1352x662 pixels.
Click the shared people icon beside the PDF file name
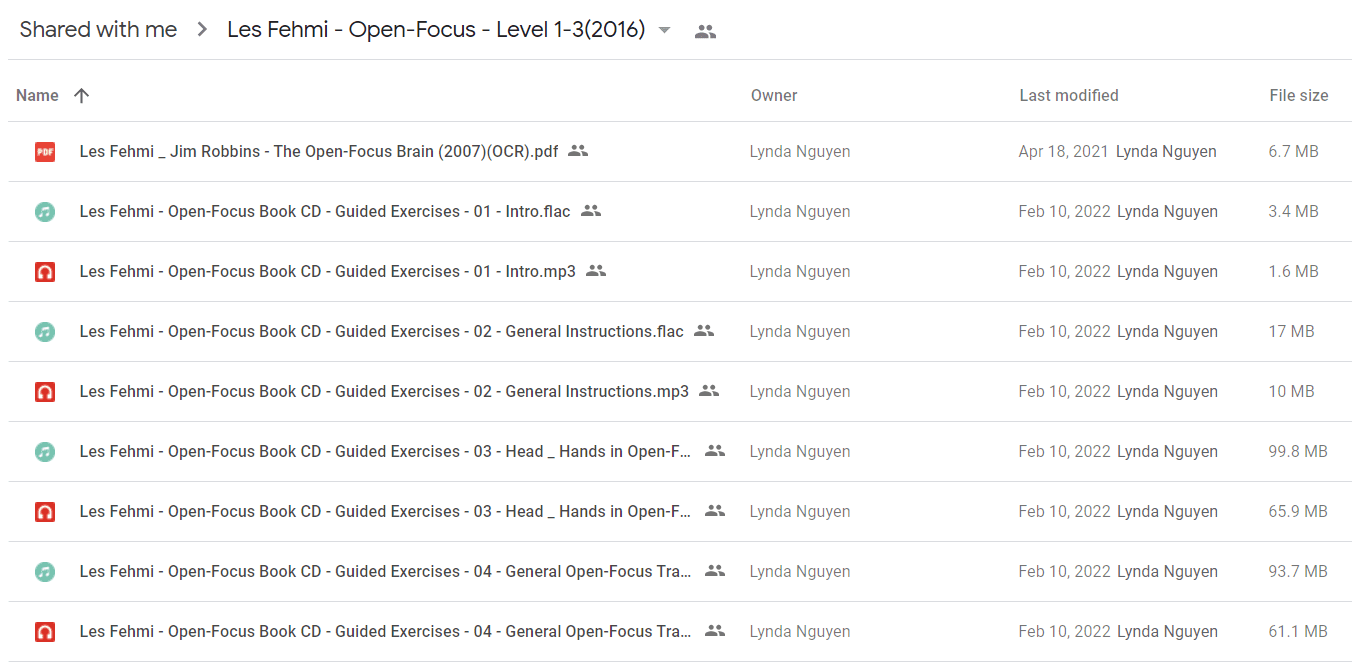pos(578,151)
